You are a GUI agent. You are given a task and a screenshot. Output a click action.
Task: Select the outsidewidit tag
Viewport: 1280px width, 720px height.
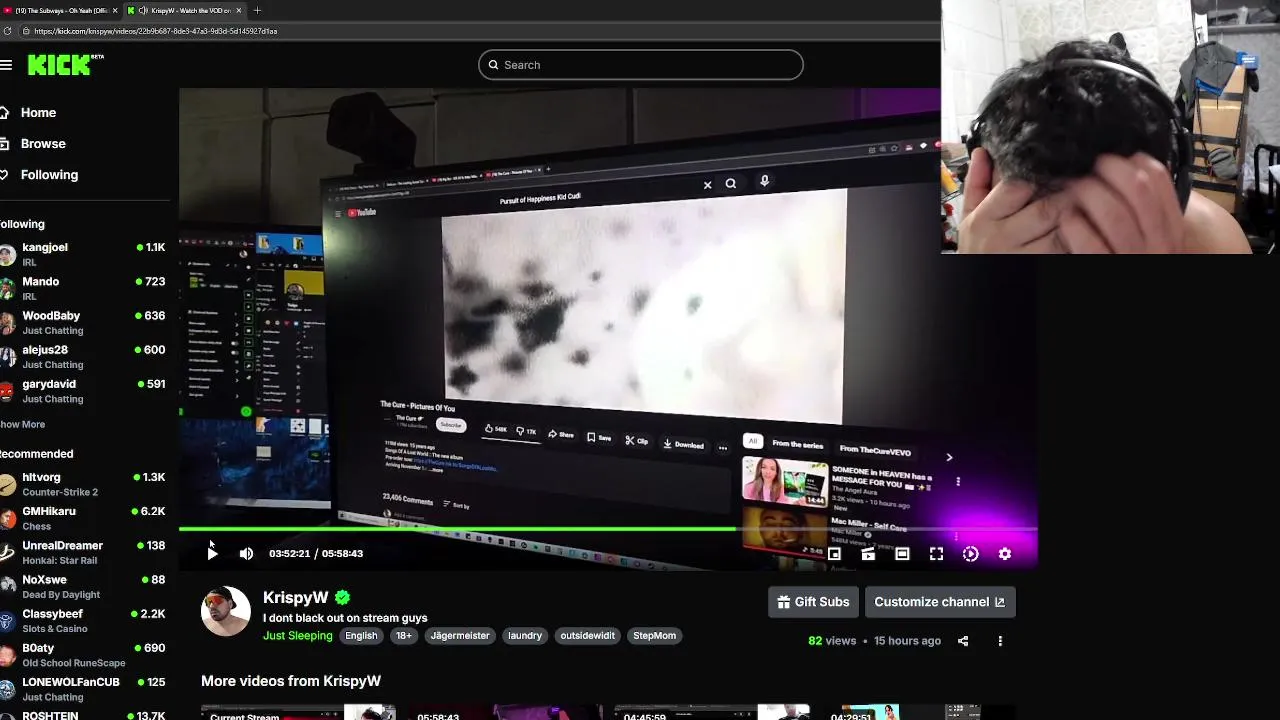587,636
